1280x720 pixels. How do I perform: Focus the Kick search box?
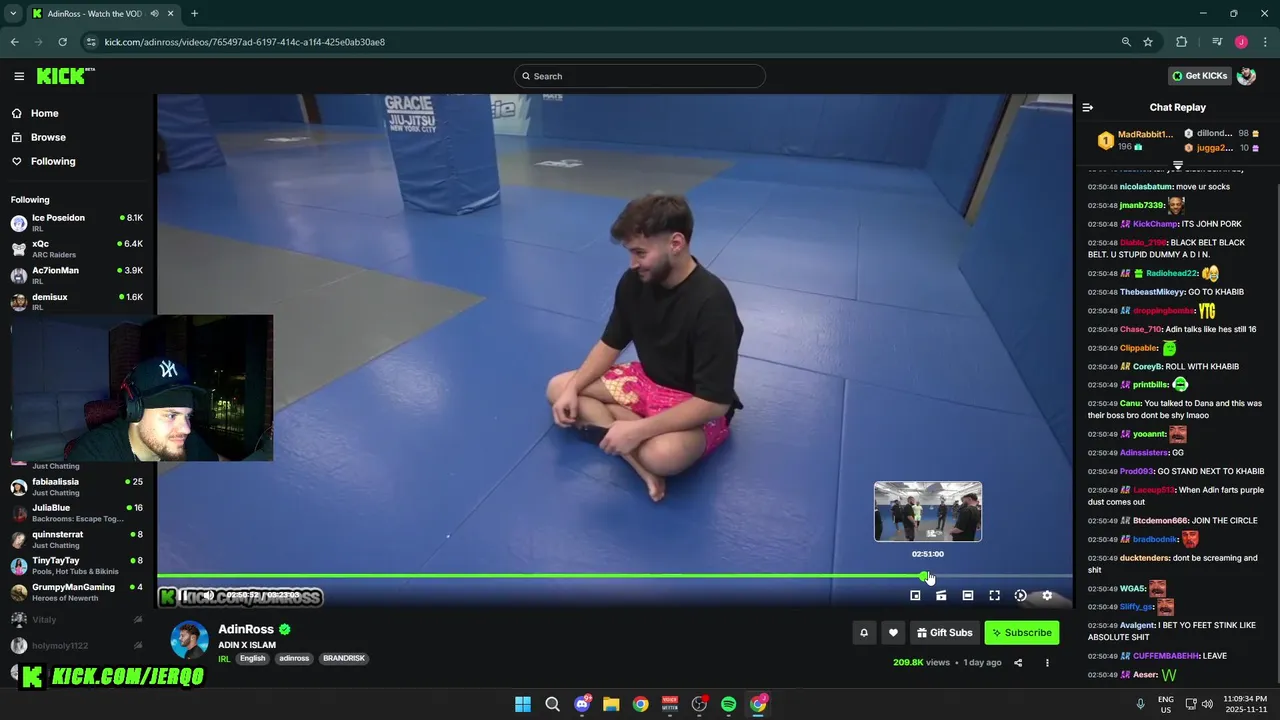[x=640, y=76]
